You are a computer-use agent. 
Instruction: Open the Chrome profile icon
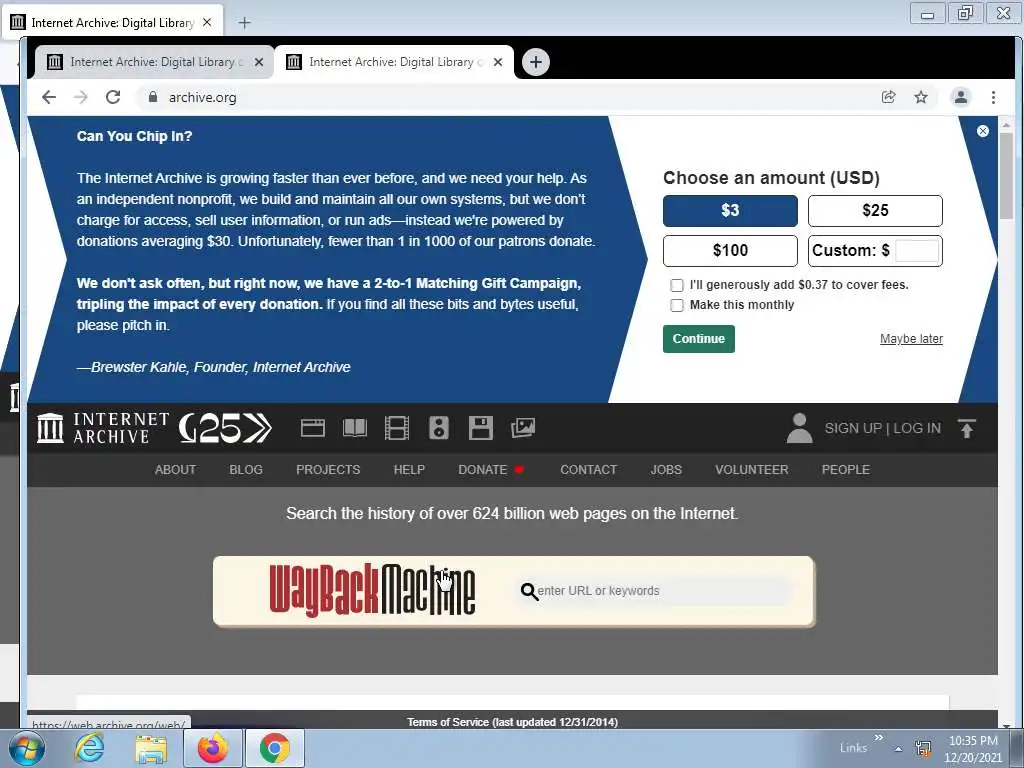pyautogui.click(x=961, y=97)
